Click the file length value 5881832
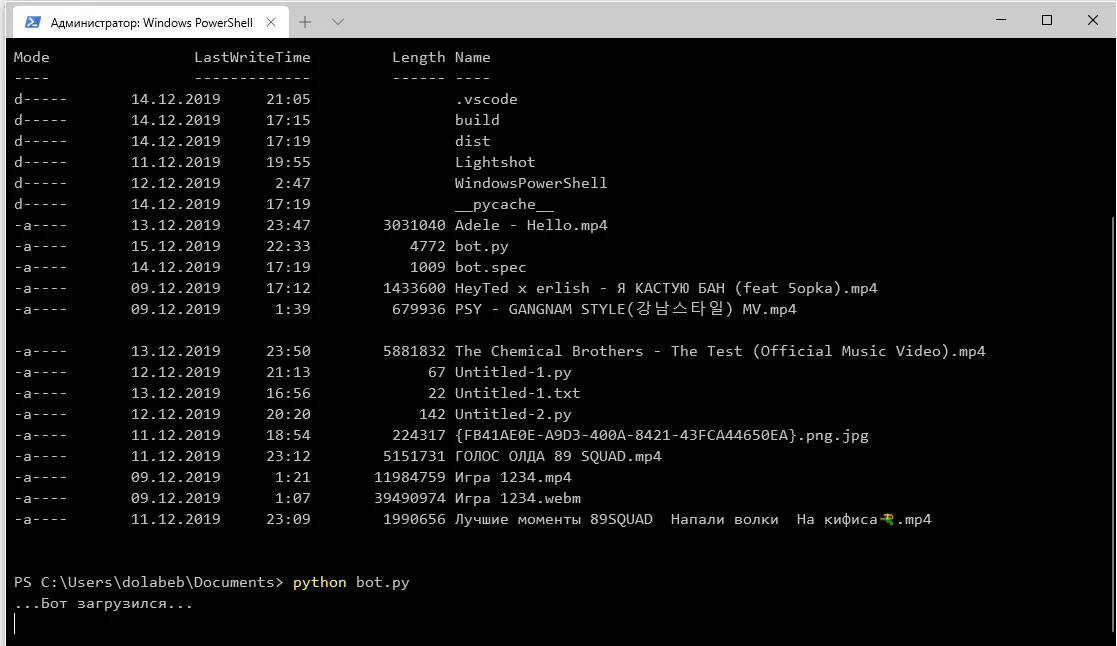 pos(414,351)
